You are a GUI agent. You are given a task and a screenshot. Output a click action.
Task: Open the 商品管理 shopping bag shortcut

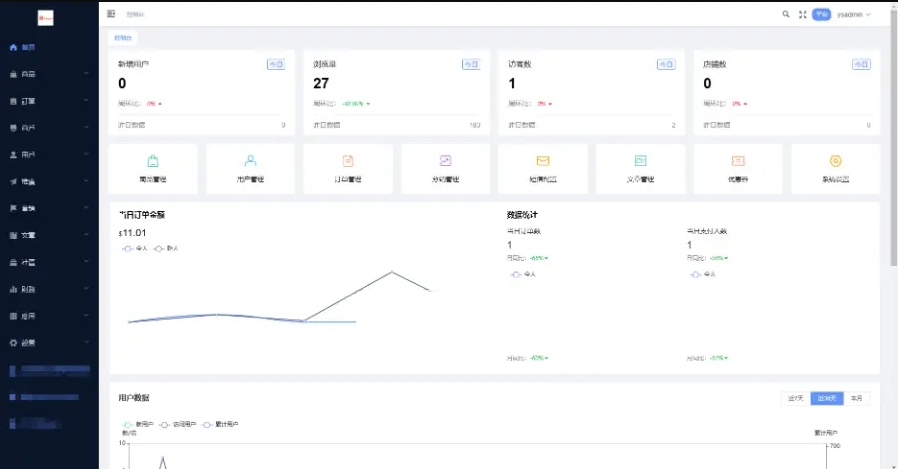(x=152, y=166)
